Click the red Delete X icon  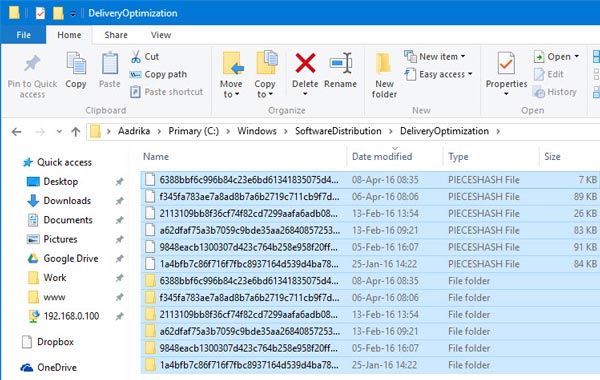(305, 63)
